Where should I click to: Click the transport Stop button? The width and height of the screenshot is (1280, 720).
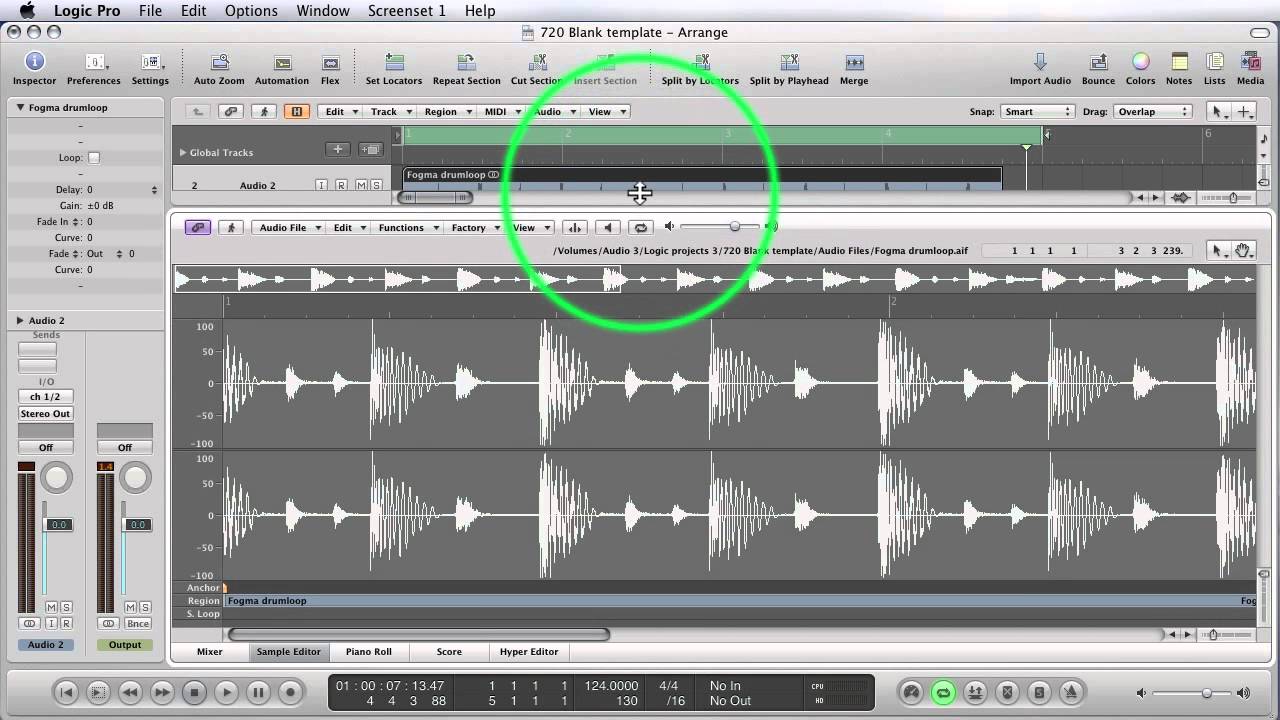194,692
